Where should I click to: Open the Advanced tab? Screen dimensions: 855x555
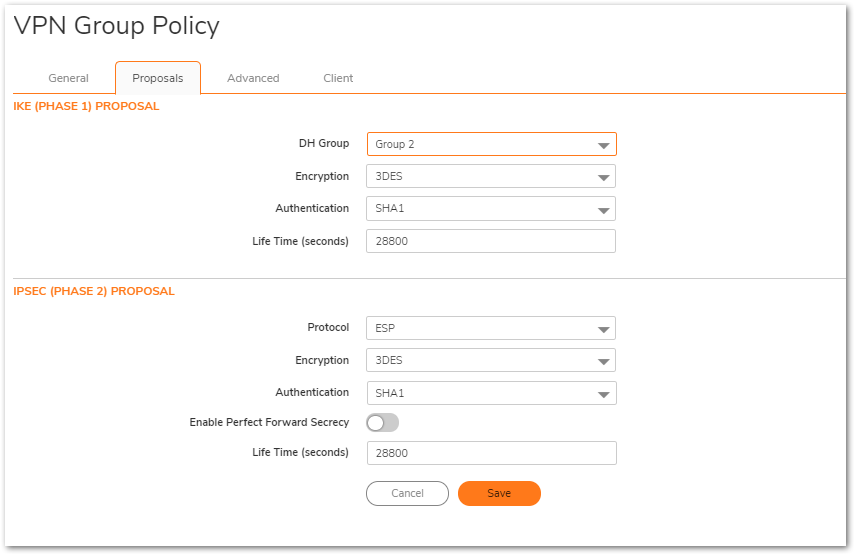[x=253, y=78]
